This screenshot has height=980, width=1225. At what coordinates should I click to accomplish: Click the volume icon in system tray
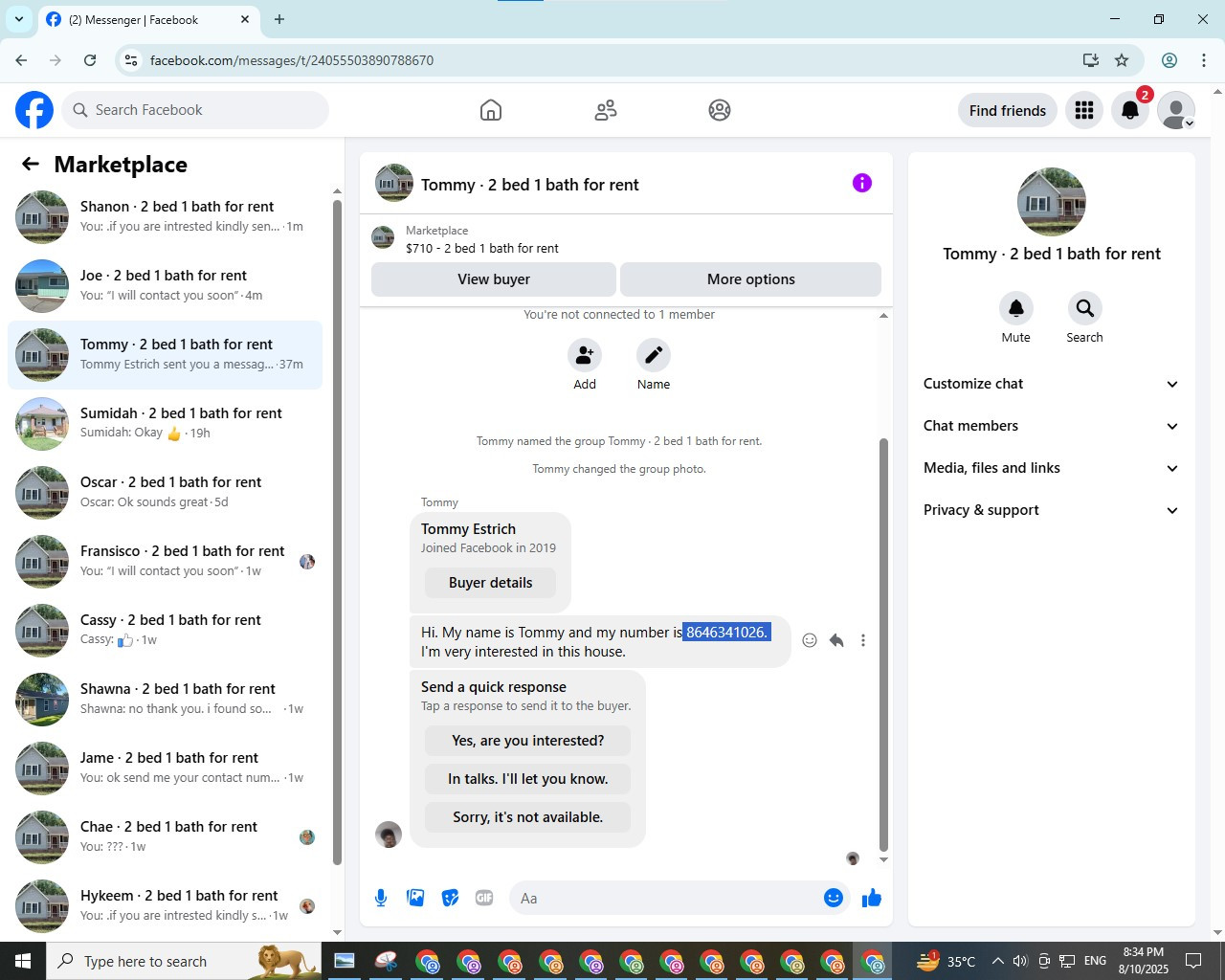1020,961
